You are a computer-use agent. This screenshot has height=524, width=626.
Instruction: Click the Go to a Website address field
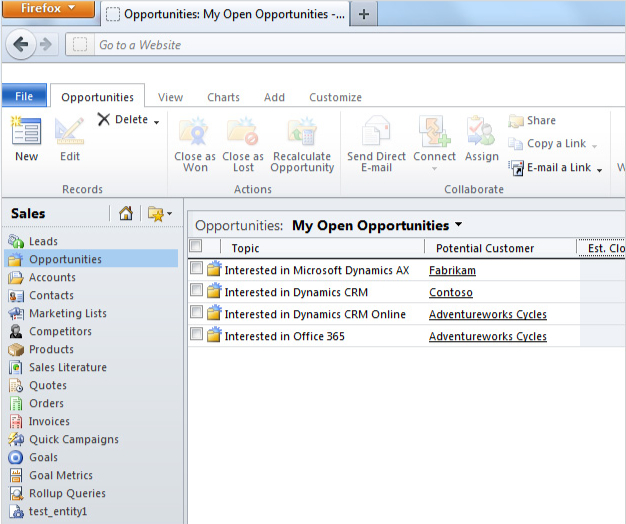click(x=300, y=45)
